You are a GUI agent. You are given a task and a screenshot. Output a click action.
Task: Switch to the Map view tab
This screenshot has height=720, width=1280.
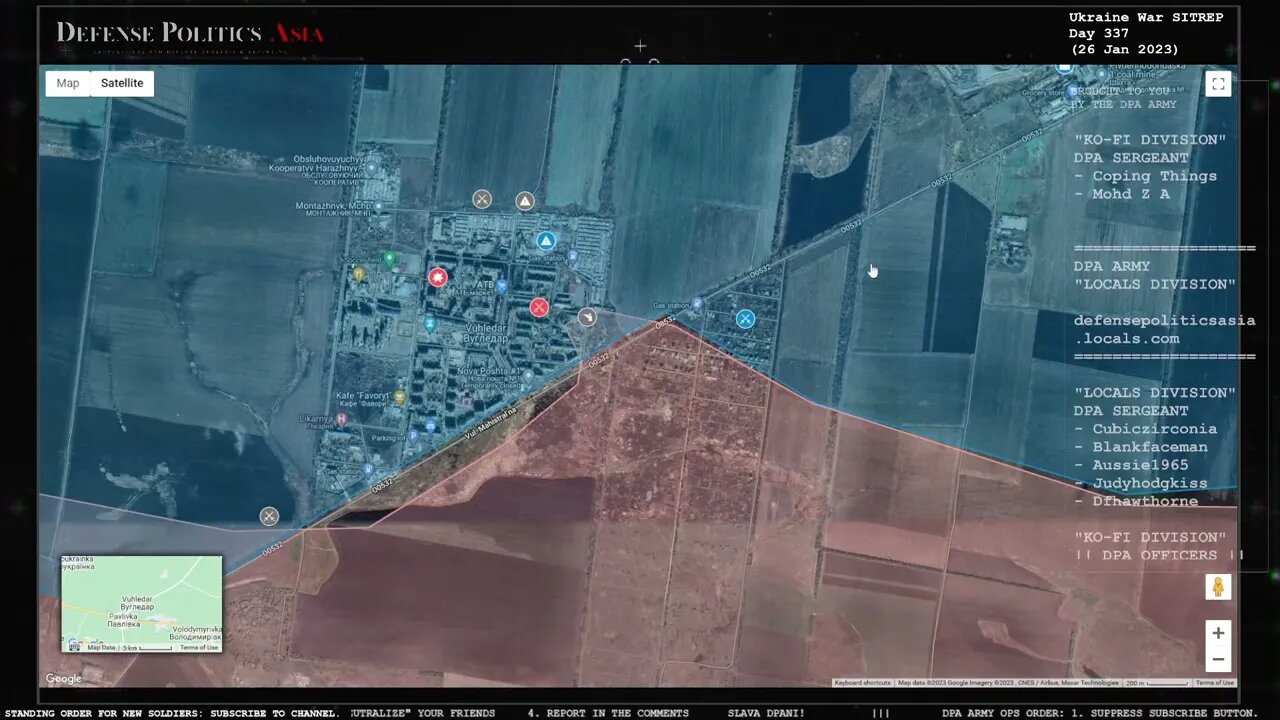[x=68, y=83]
